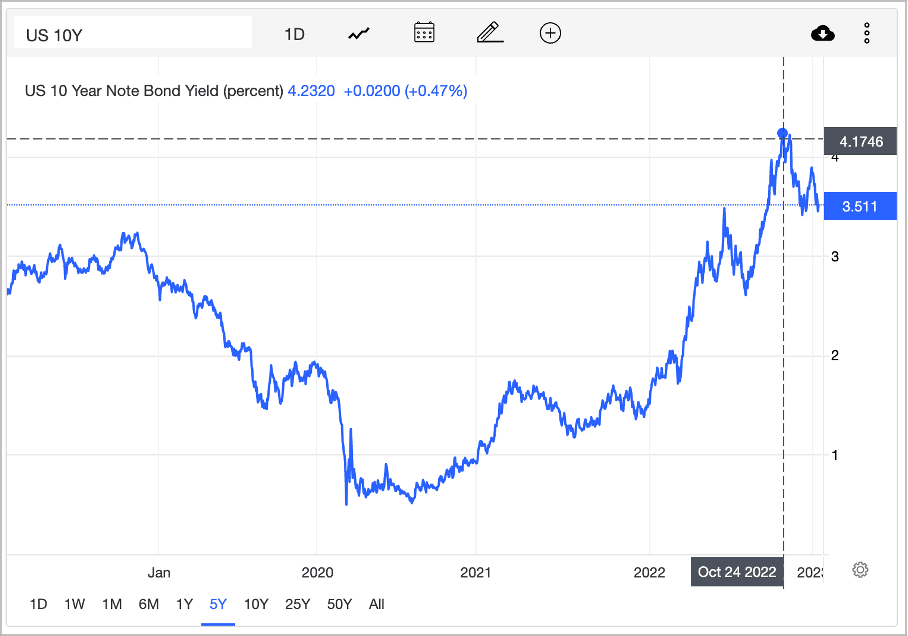This screenshot has height=636, width=908.
Task: Open the line chart type icon
Action: (359, 34)
